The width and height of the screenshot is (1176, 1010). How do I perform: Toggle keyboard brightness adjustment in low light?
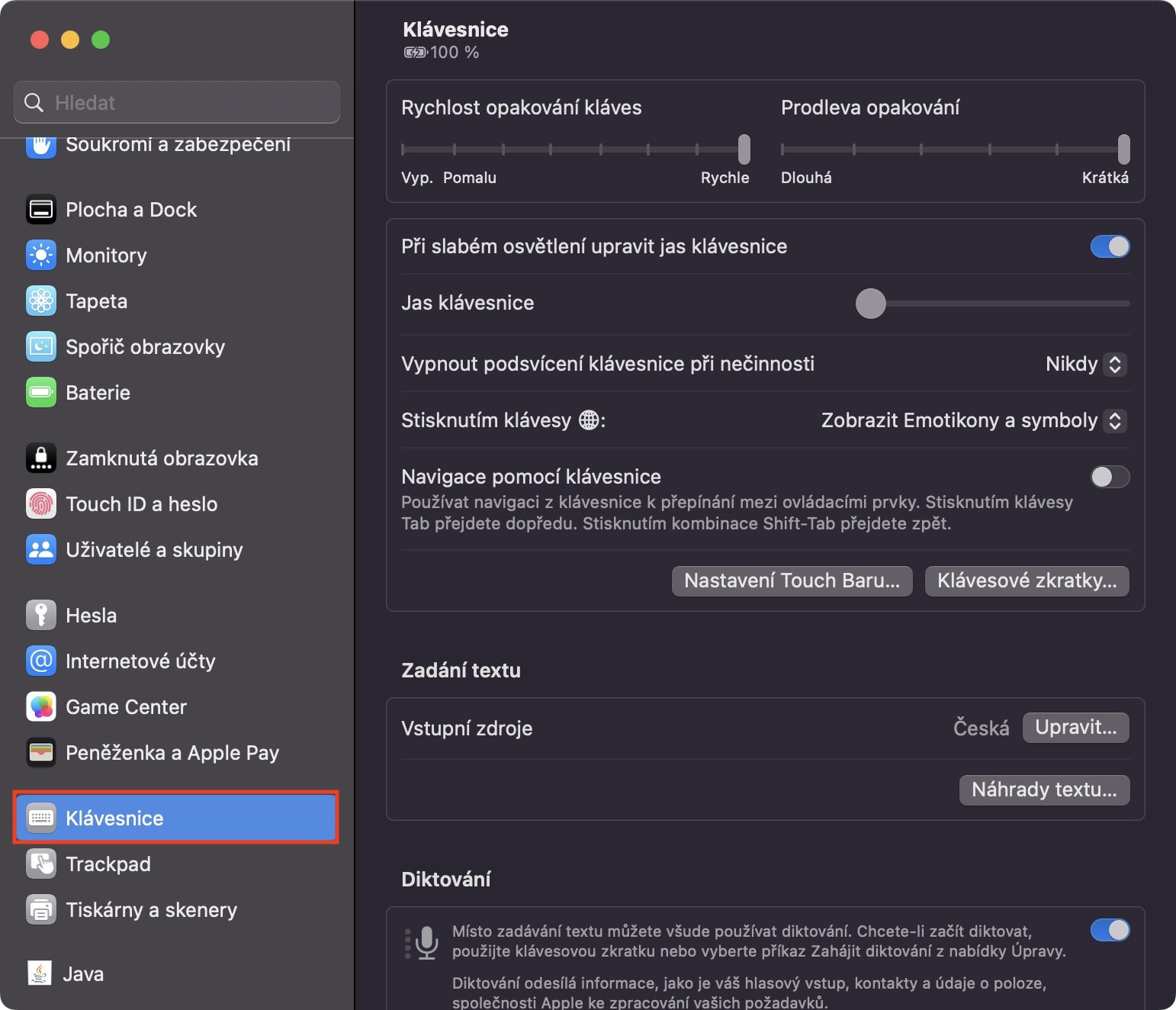point(1110,246)
